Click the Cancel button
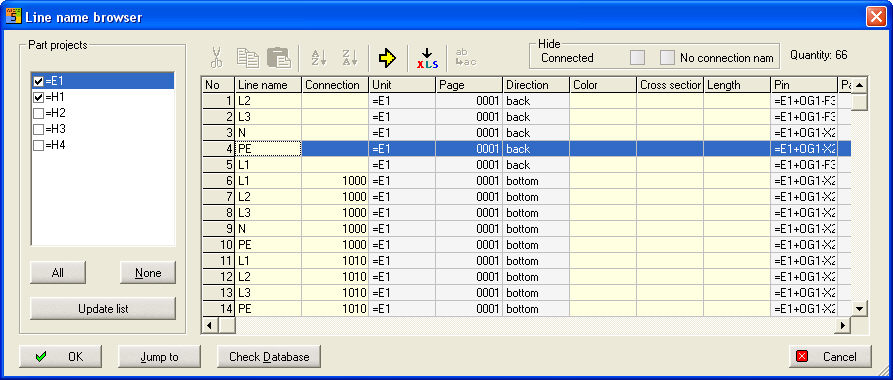Screen dimensions: 893x380 click(830, 357)
